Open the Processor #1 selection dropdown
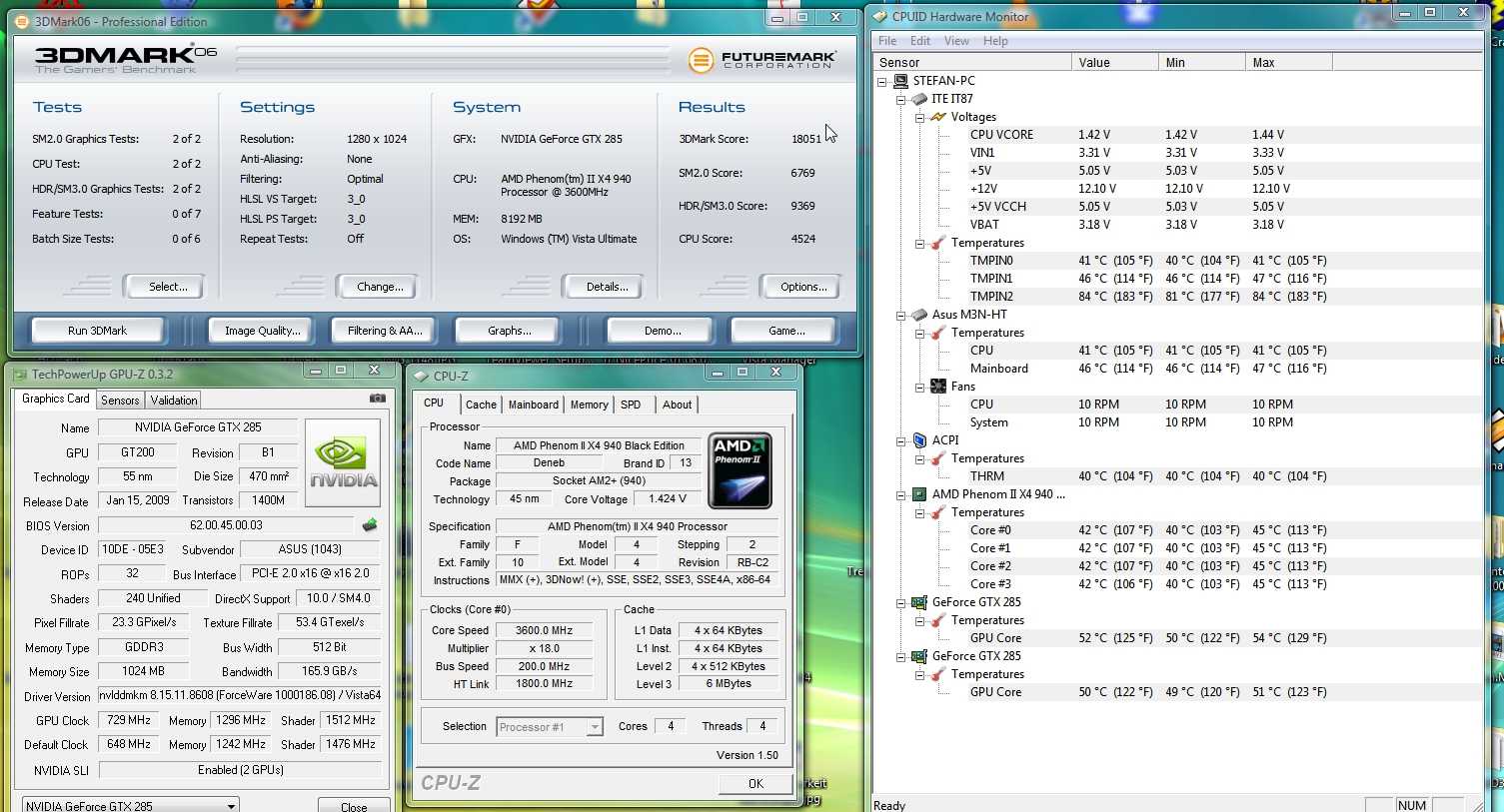The width and height of the screenshot is (1504, 812). pos(595,727)
